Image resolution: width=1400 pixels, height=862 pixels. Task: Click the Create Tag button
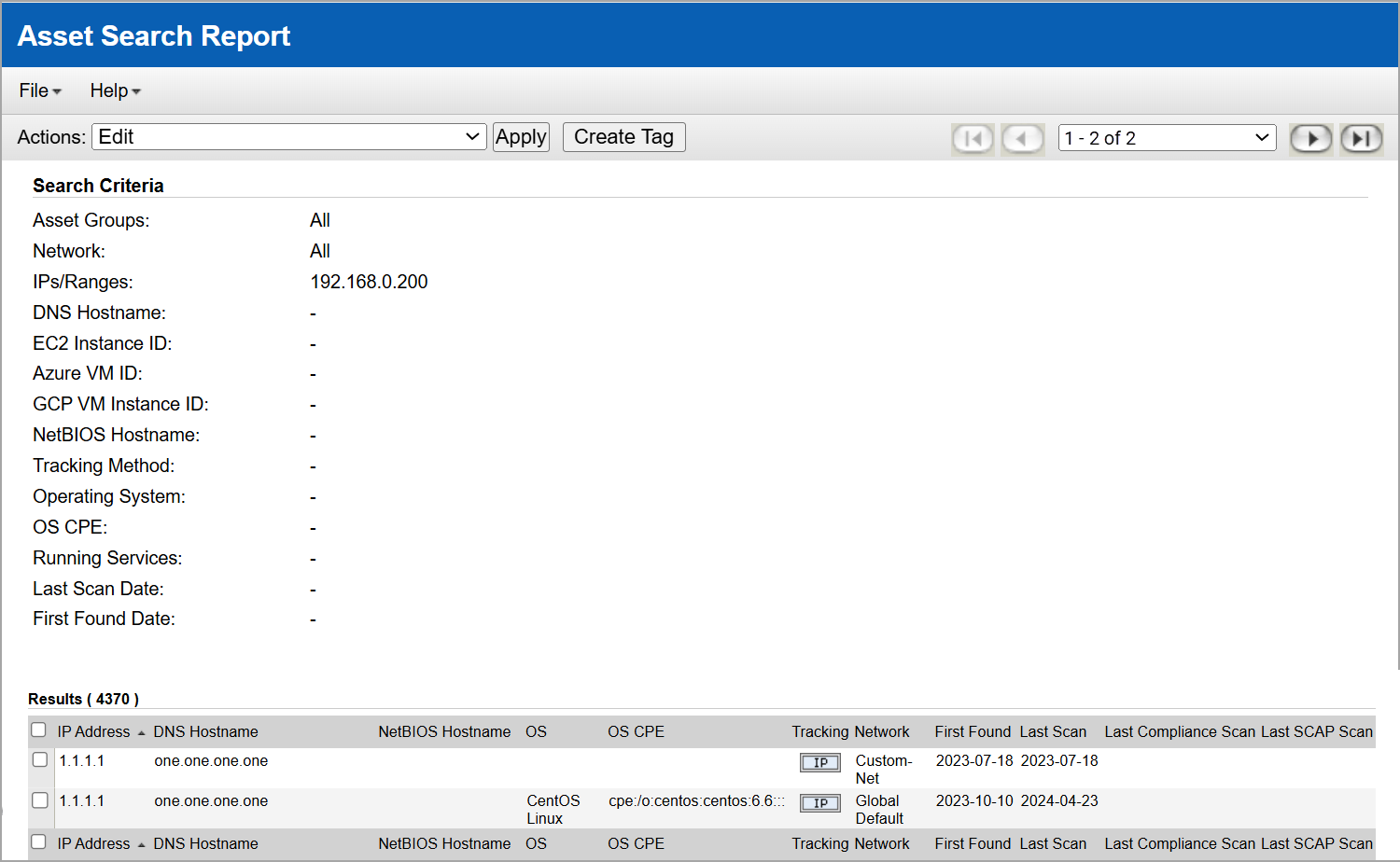[623, 136]
